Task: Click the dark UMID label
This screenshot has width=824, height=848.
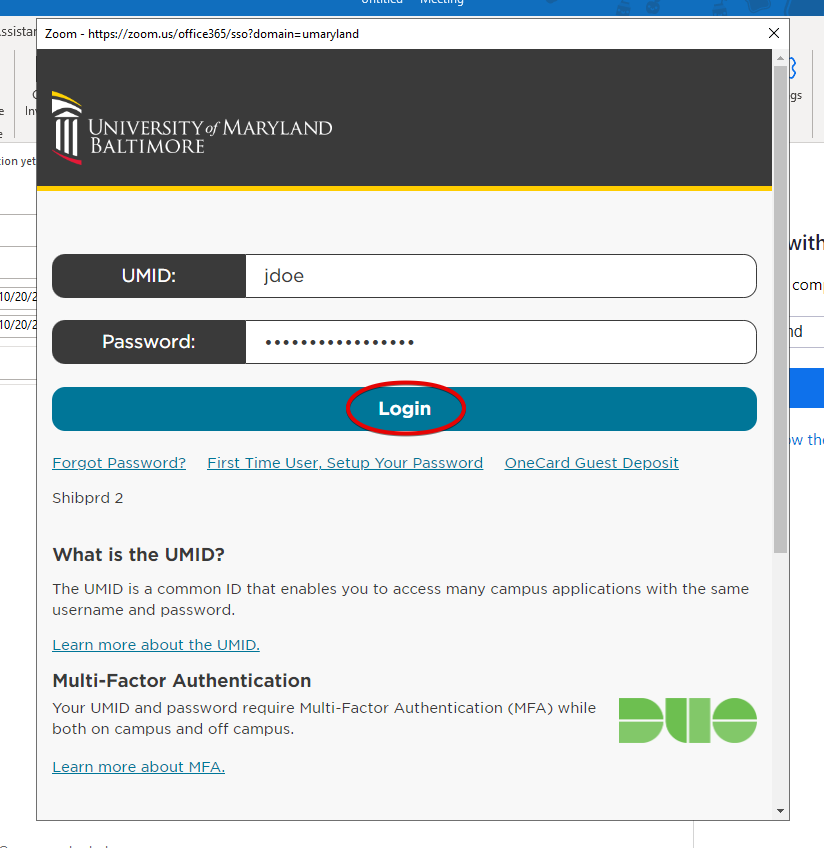Action: point(148,276)
